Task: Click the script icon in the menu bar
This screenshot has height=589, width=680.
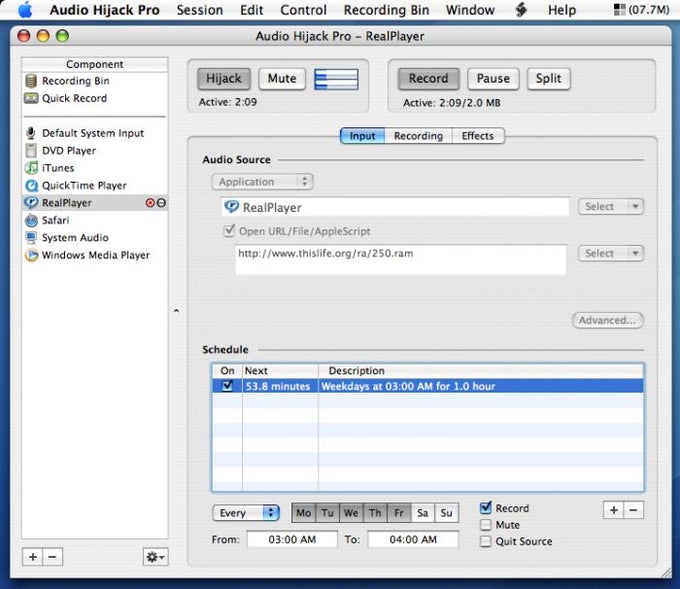Action: [x=521, y=10]
